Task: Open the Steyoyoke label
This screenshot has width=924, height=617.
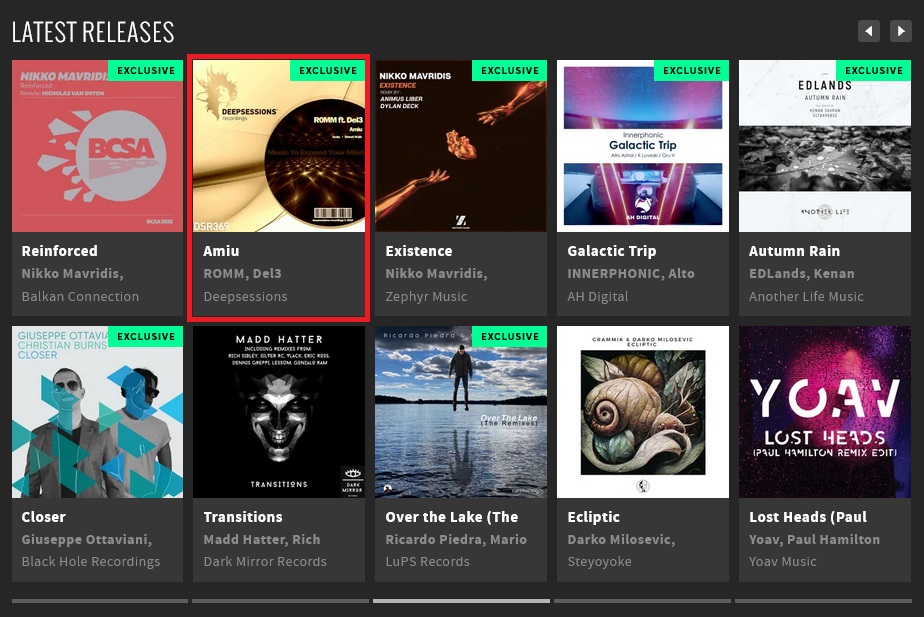Action: (x=599, y=562)
